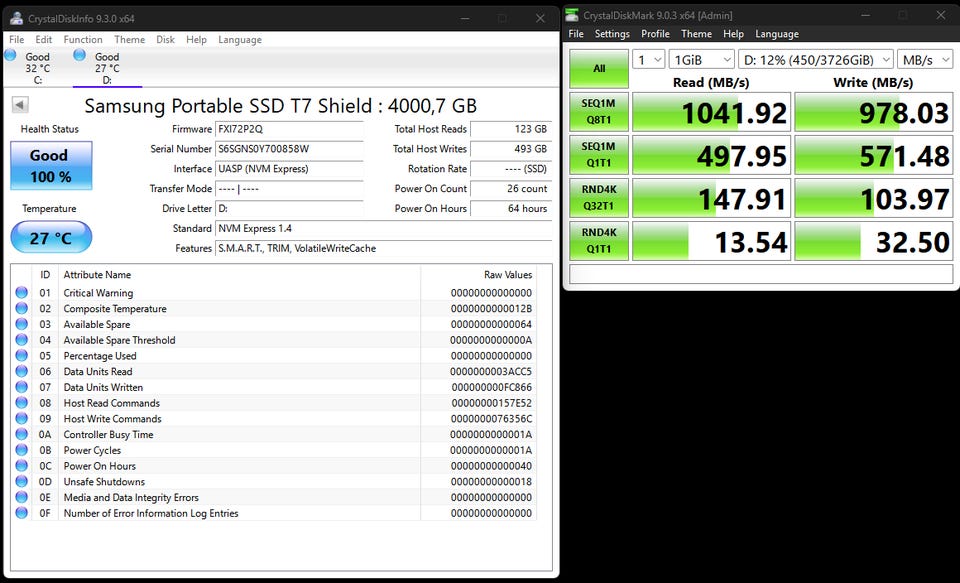Open Help menu in CrystalDiskMark
Image resolution: width=960 pixels, height=583 pixels.
tap(733, 34)
